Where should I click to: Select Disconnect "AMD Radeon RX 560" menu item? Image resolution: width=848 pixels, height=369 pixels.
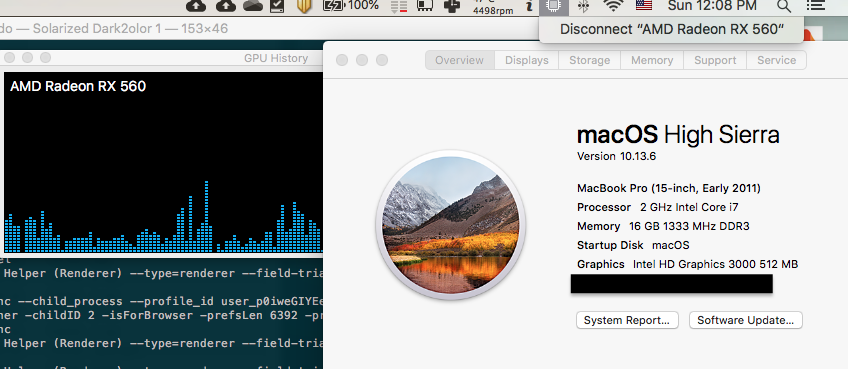[671, 29]
